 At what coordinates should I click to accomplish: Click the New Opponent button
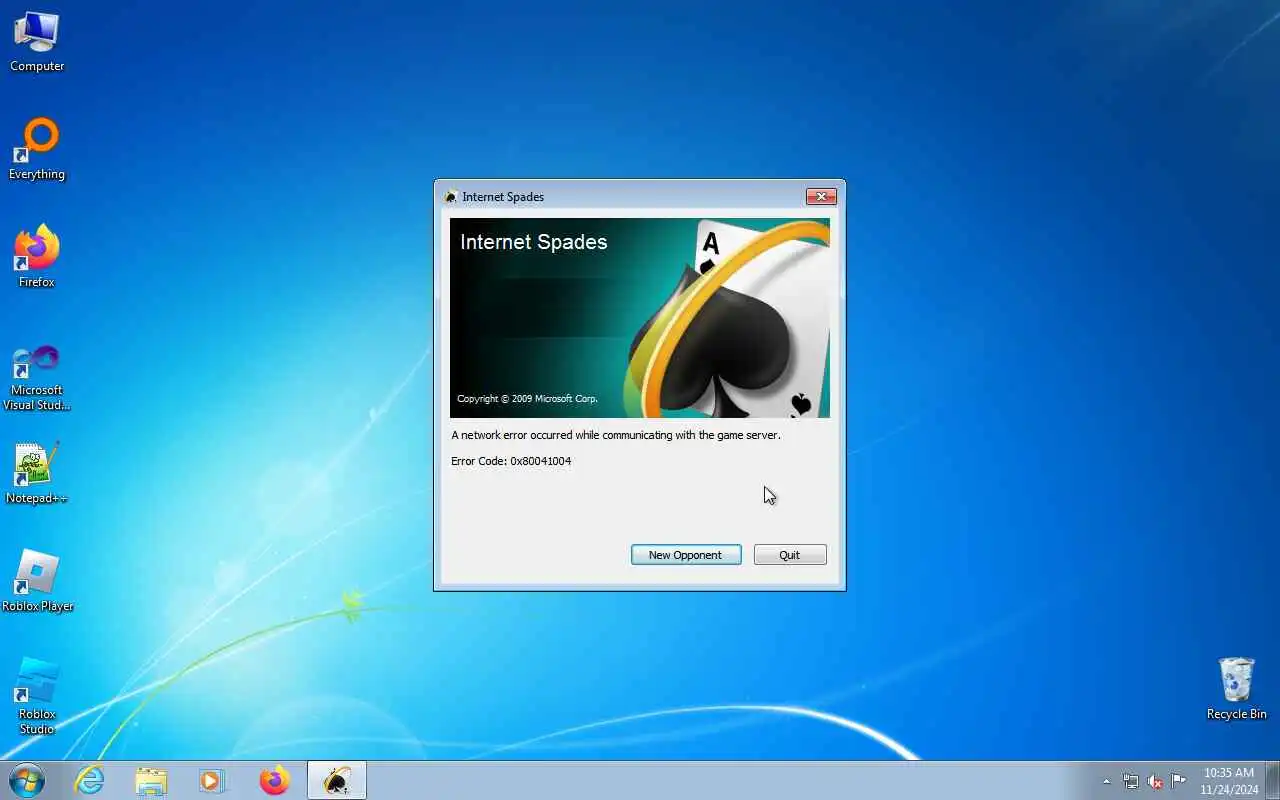click(x=686, y=555)
